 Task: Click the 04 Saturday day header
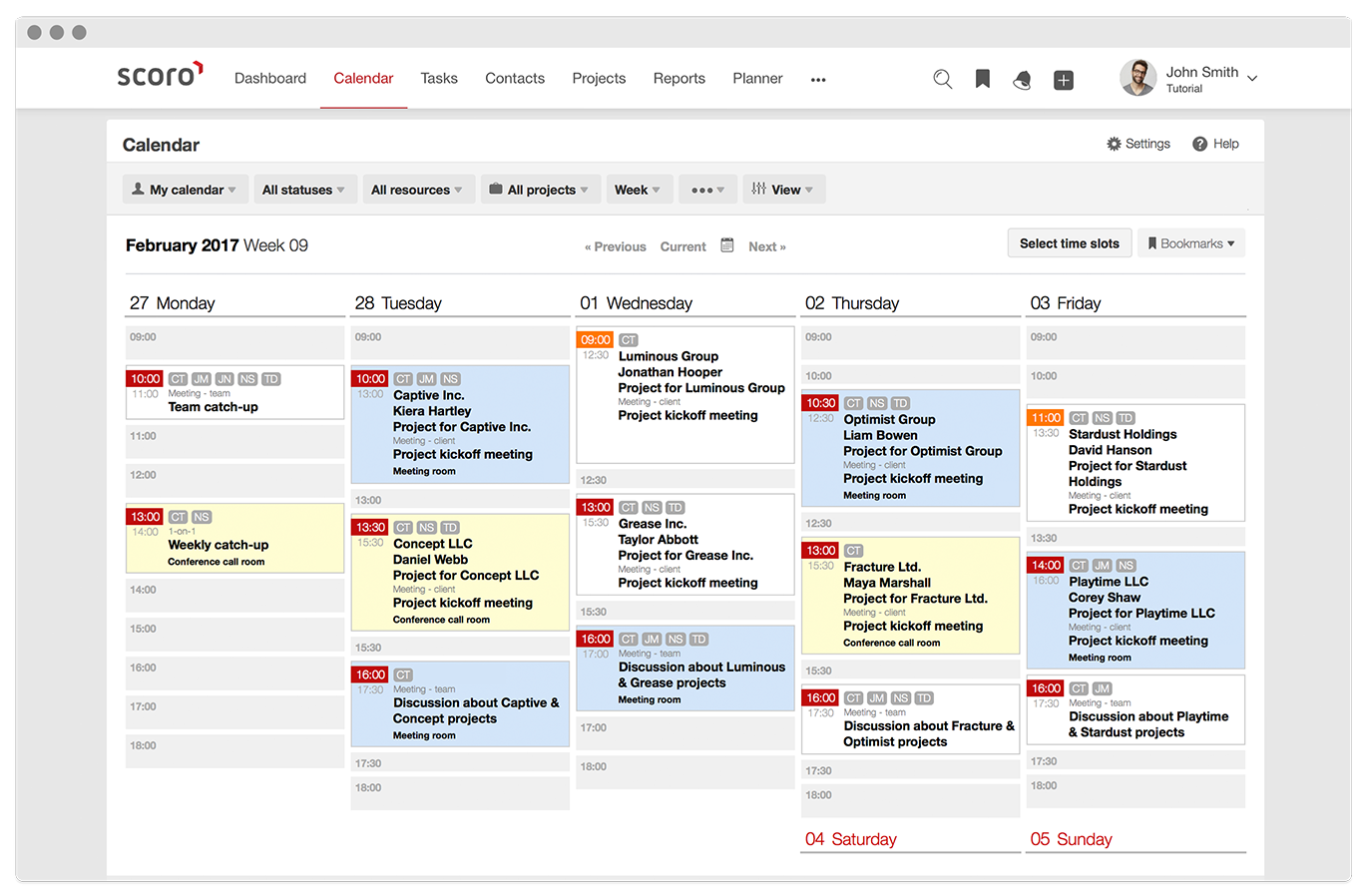pos(851,839)
